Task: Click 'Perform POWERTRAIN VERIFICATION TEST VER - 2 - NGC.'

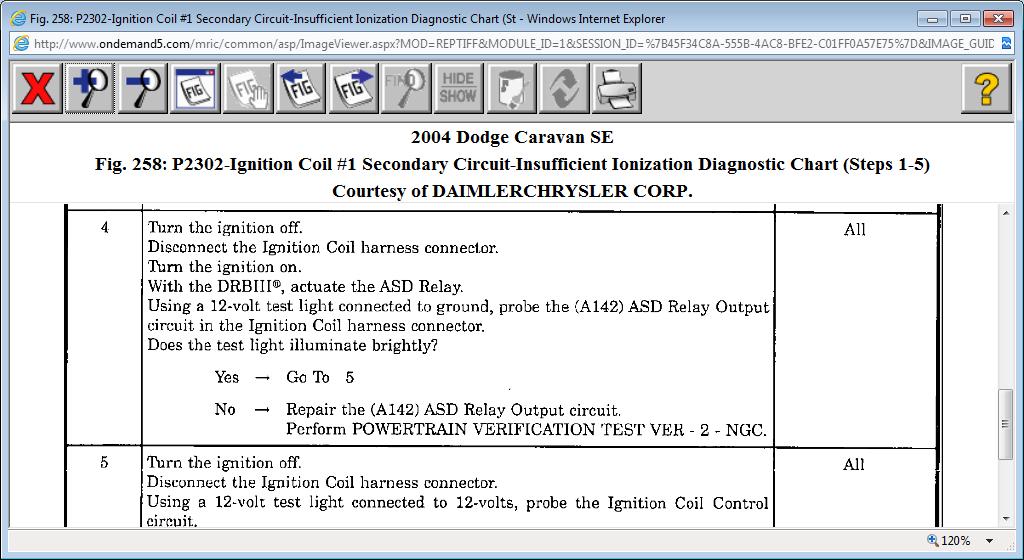Action: [526, 429]
